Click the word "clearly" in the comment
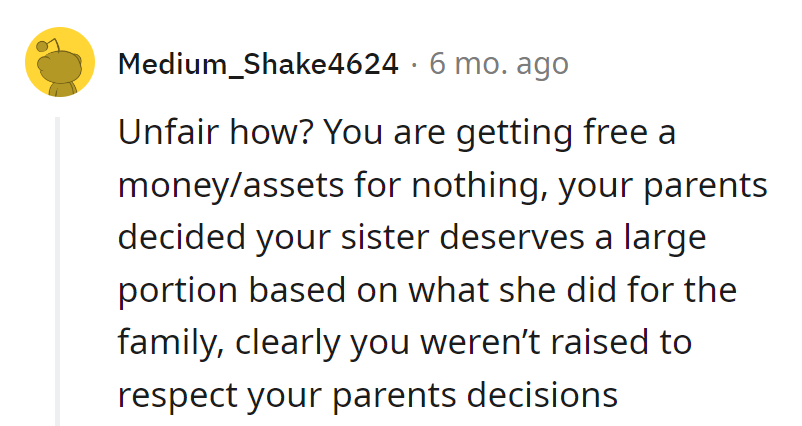The image size is (802, 426). pyautogui.click(x=288, y=344)
